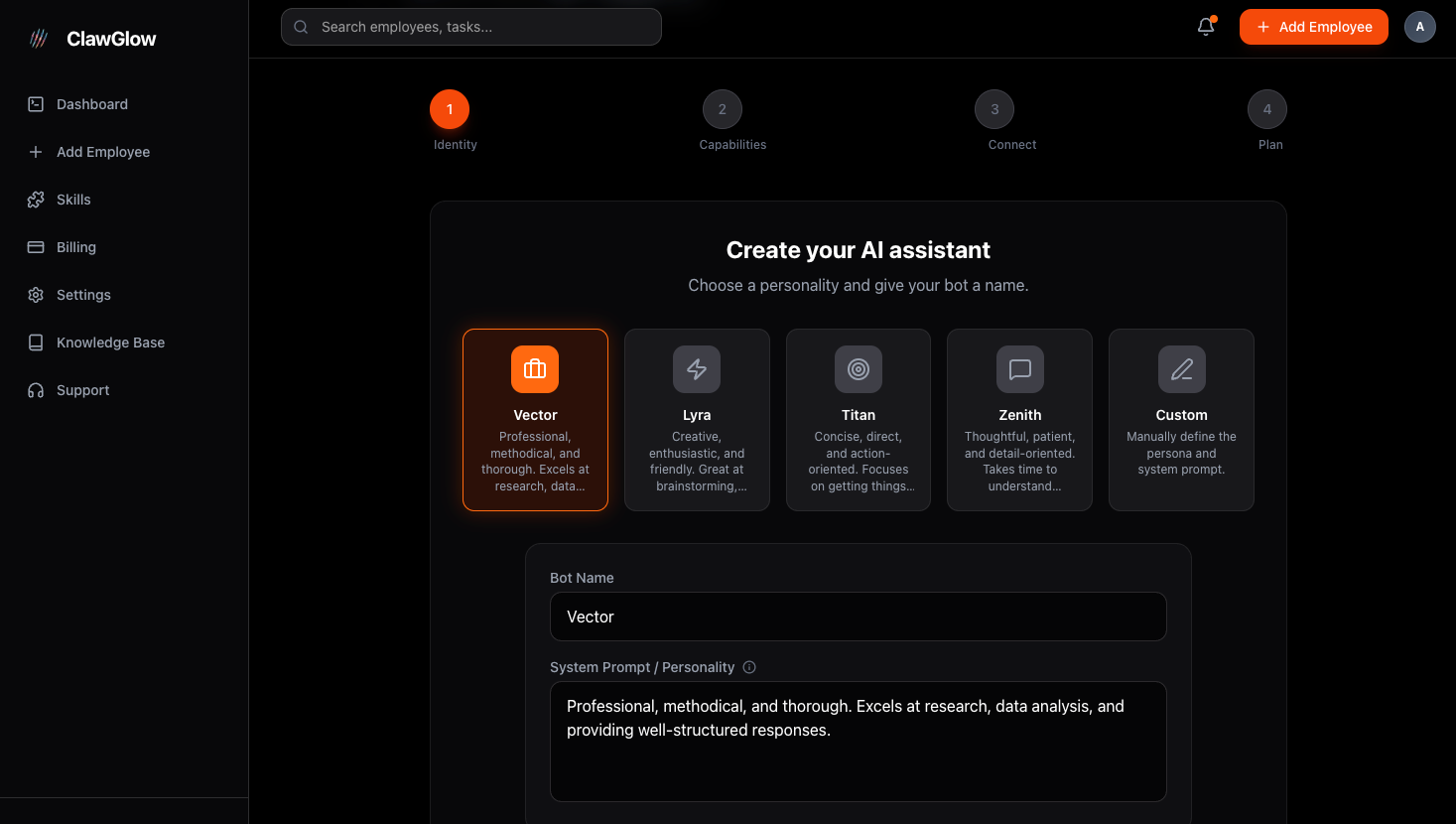Click the Connect step label
The height and width of the screenshot is (824, 1456).
[1012, 145]
